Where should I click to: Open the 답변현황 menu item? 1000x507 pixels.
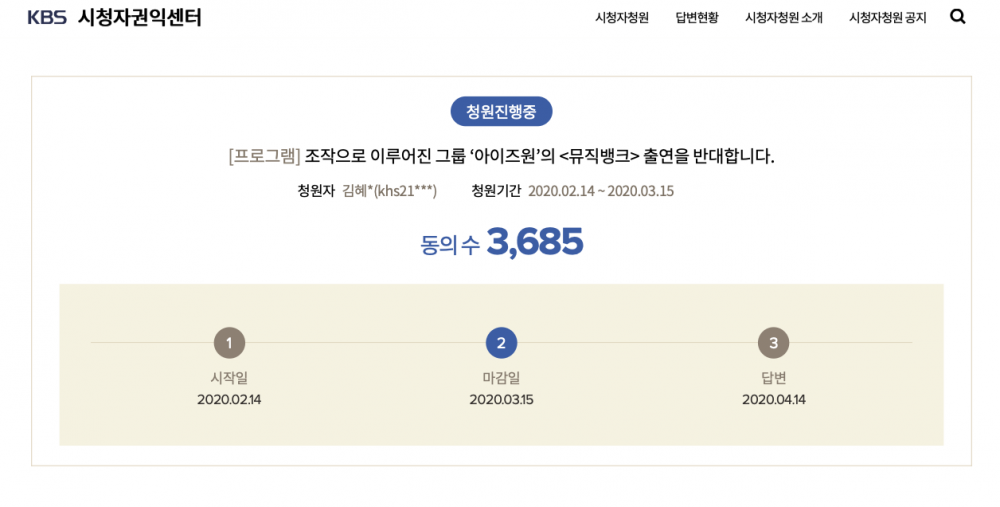click(697, 18)
